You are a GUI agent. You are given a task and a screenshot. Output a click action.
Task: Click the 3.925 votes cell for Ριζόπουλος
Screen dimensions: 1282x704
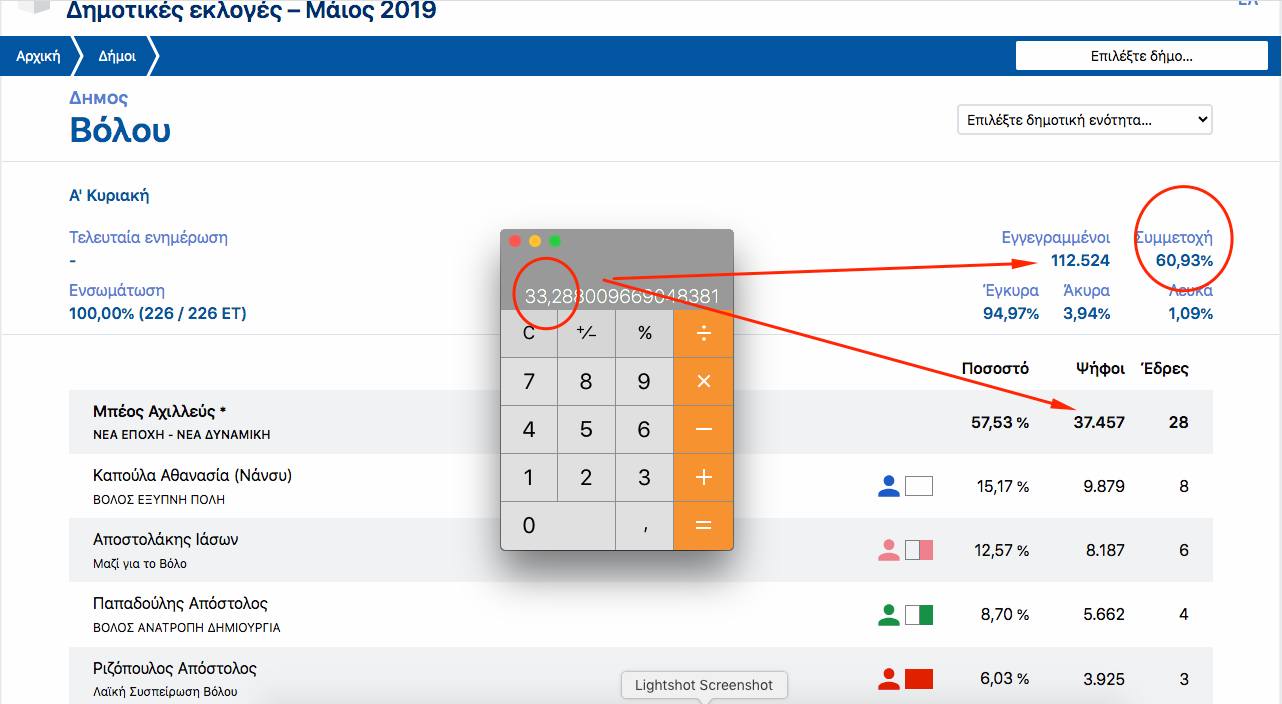tap(1104, 678)
